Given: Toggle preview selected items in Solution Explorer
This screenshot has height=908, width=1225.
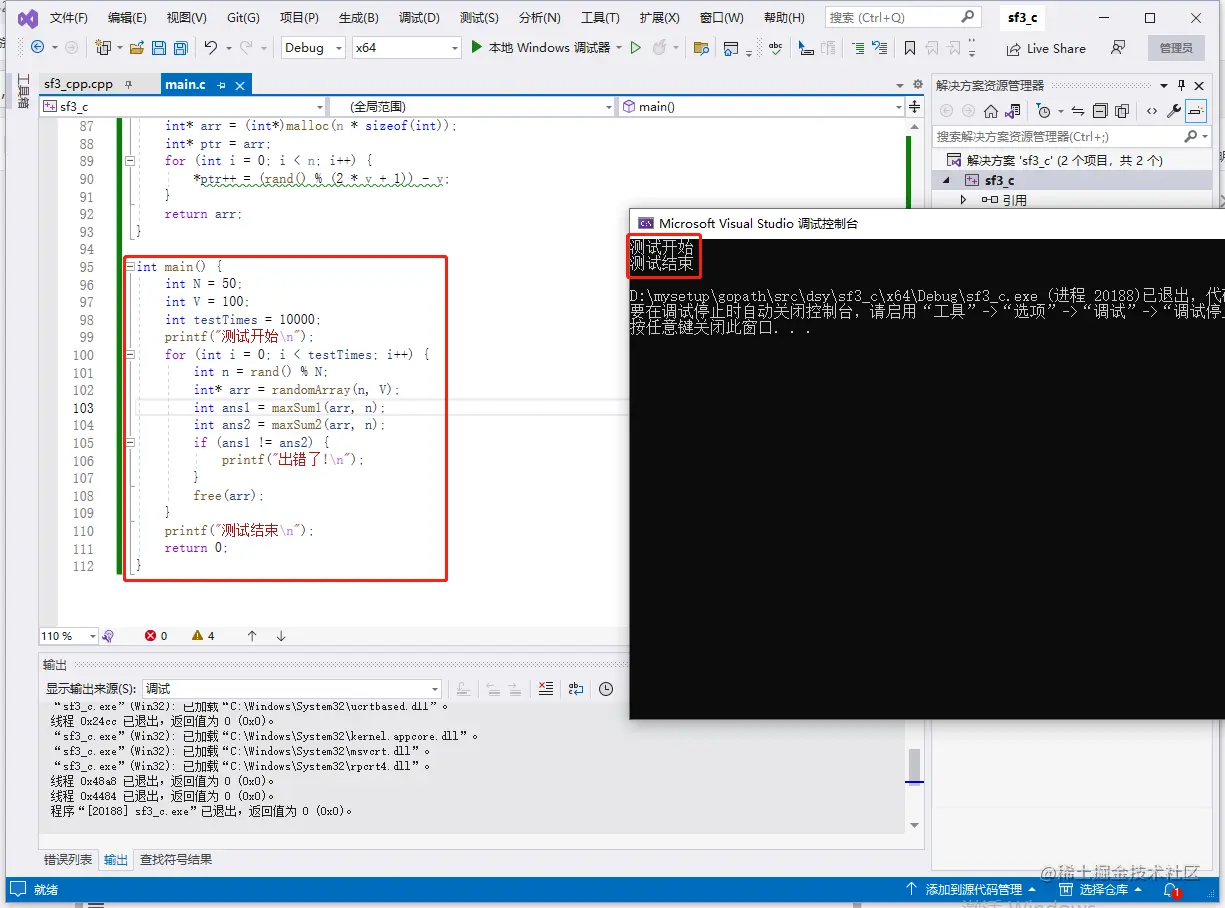Looking at the screenshot, I should coord(1196,111).
